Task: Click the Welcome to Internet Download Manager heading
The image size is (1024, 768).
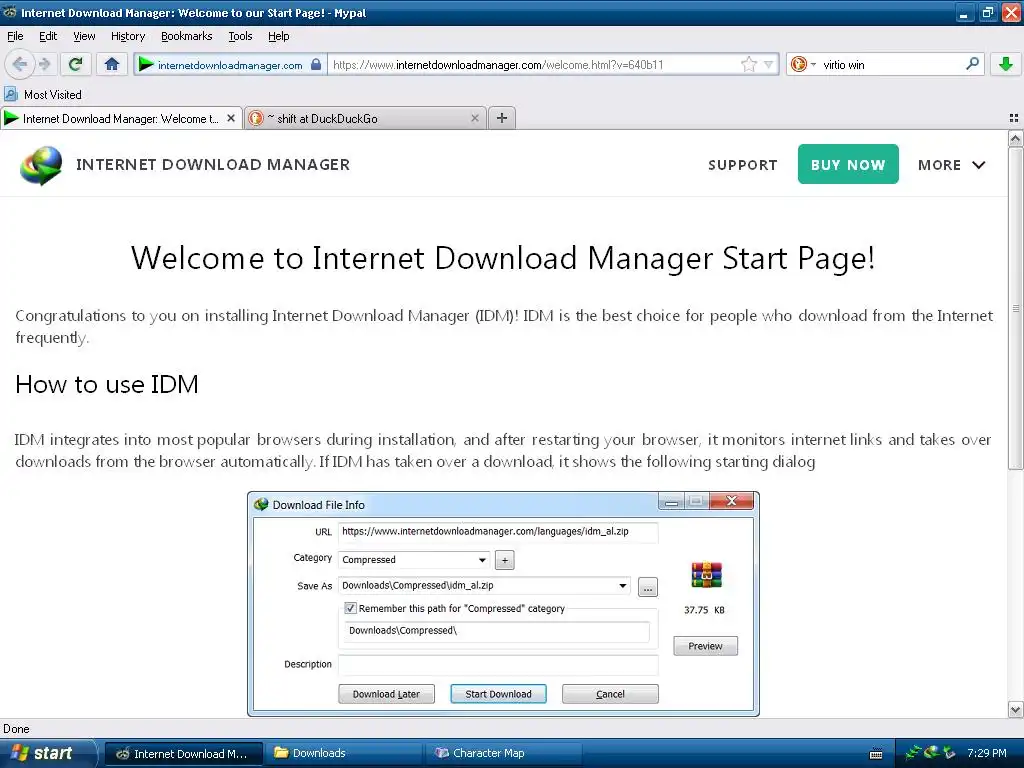Action: (x=503, y=258)
